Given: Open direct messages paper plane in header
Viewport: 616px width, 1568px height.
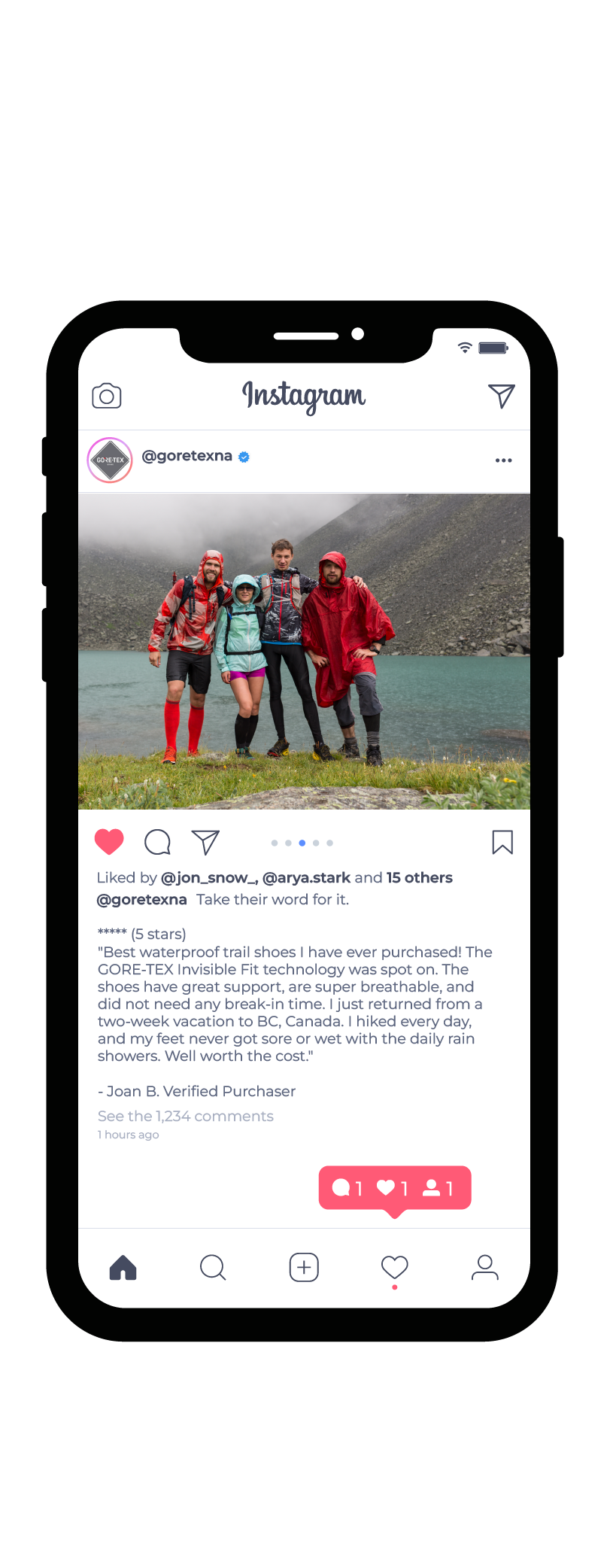Looking at the screenshot, I should tap(502, 396).
